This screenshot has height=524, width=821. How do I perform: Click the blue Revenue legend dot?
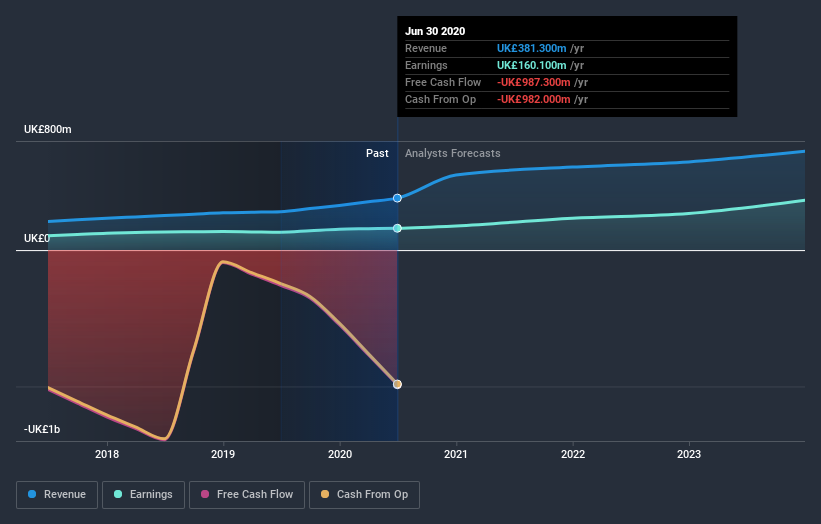(x=32, y=494)
